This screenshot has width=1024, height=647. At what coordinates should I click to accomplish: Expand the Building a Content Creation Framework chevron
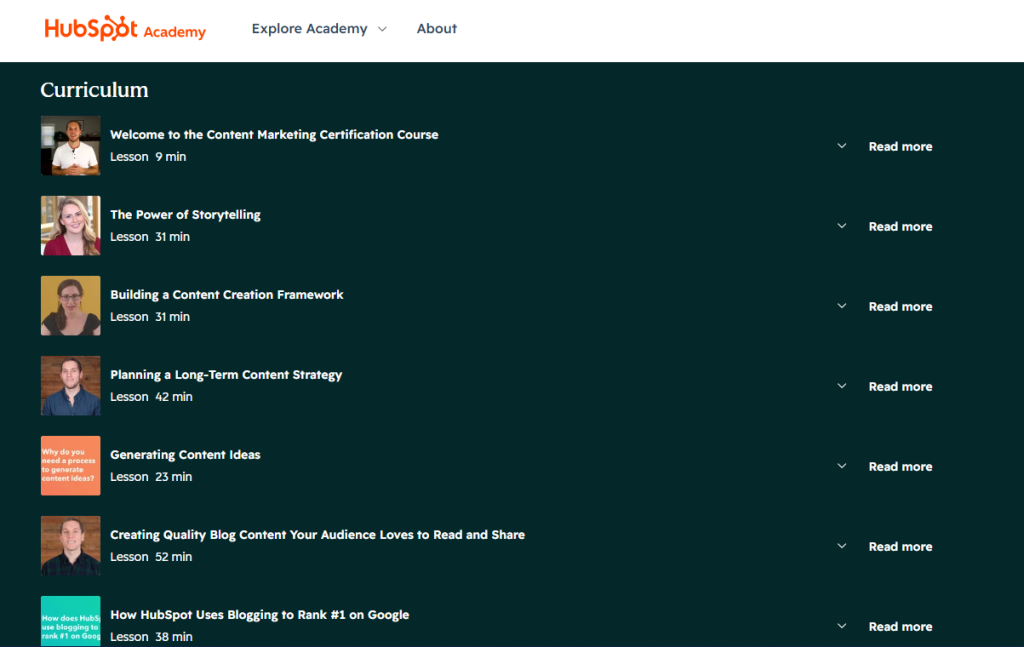(x=842, y=306)
